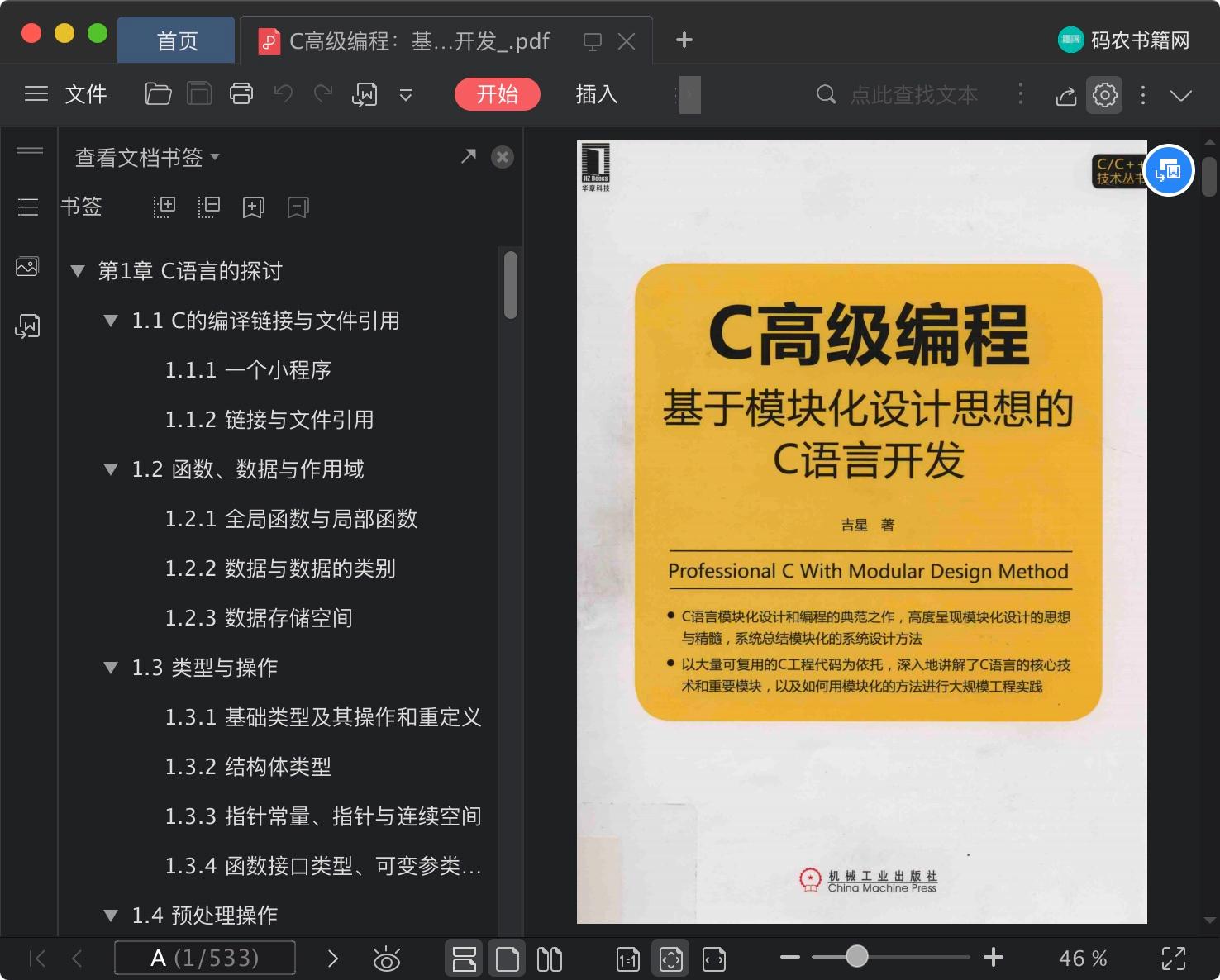
Task: Go to previous page arrow
Action: 78,959
